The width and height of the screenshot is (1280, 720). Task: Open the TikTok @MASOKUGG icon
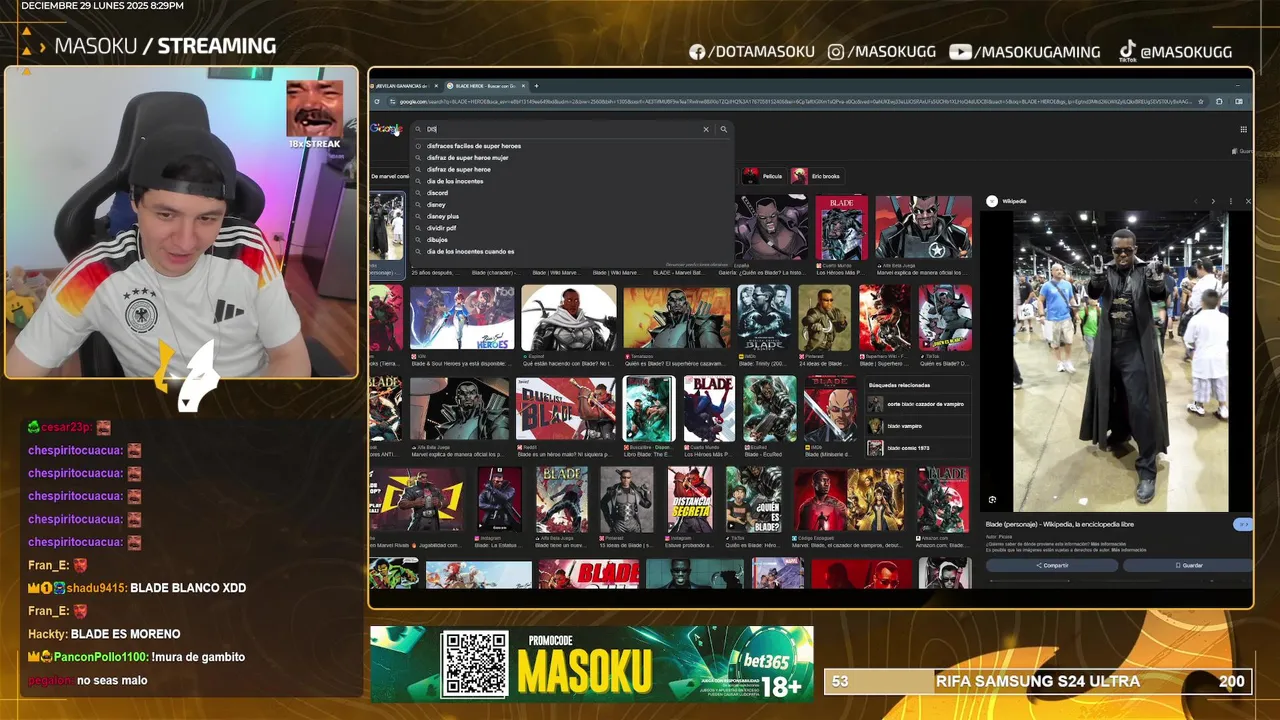(1127, 51)
